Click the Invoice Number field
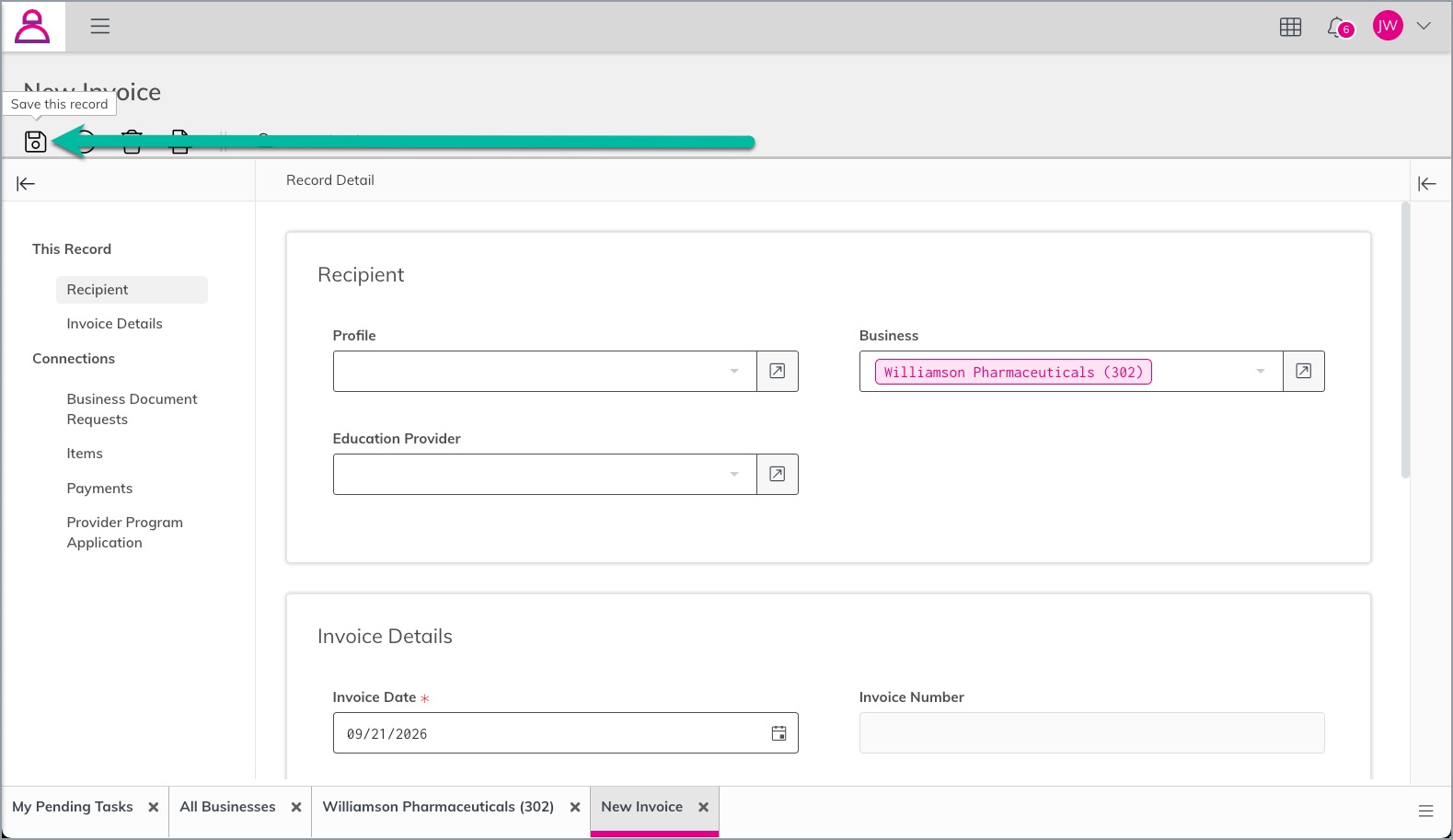1453x840 pixels. pos(1091,733)
